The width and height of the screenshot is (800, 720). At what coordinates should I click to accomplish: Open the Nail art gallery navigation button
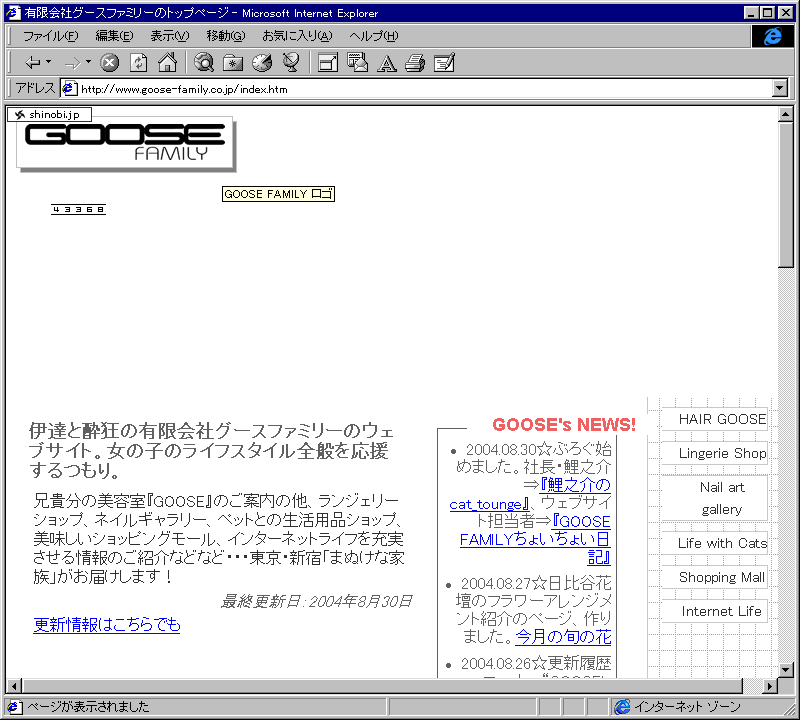pos(714,498)
